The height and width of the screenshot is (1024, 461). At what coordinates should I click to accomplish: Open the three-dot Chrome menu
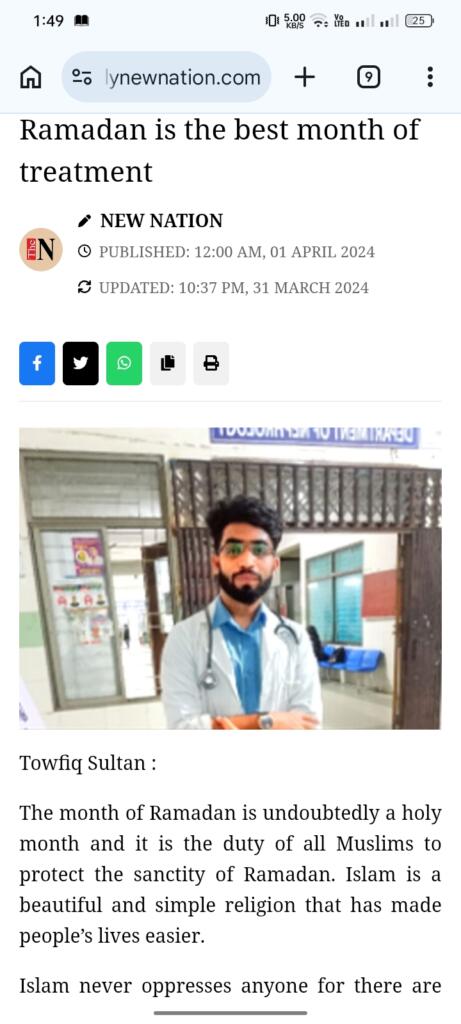430,78
